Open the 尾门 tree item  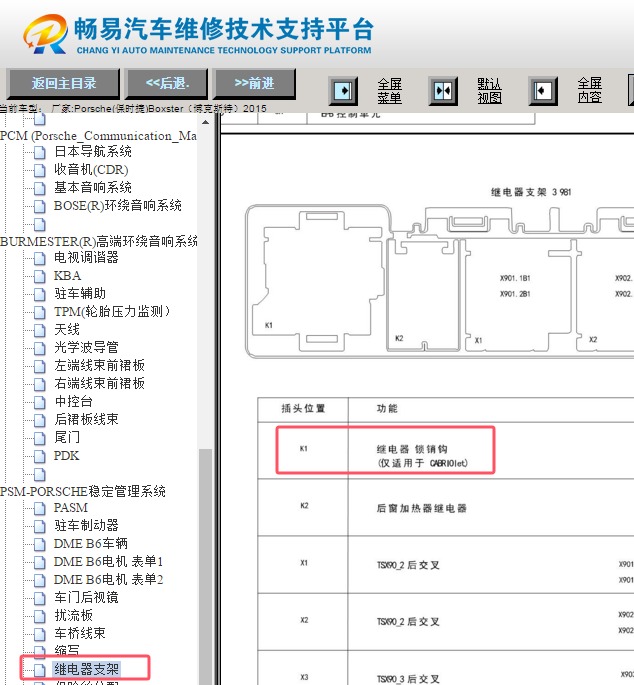67,437
